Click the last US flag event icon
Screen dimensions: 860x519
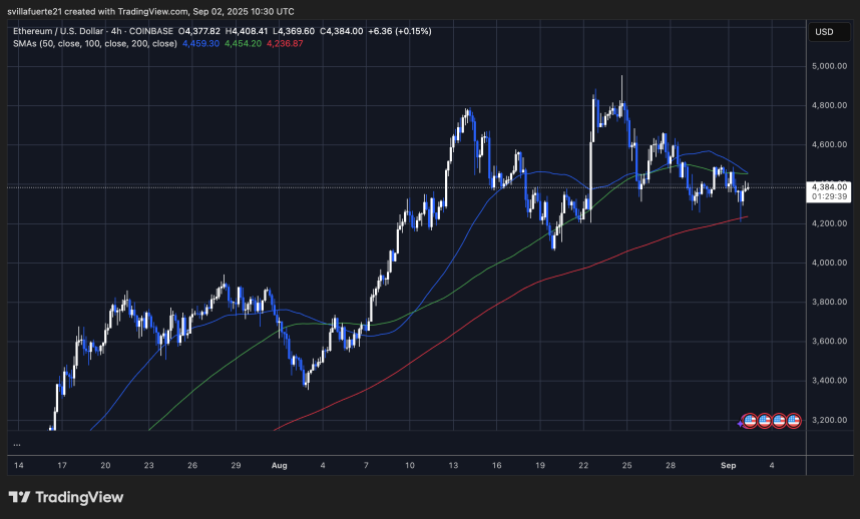[x=794, y=421]
